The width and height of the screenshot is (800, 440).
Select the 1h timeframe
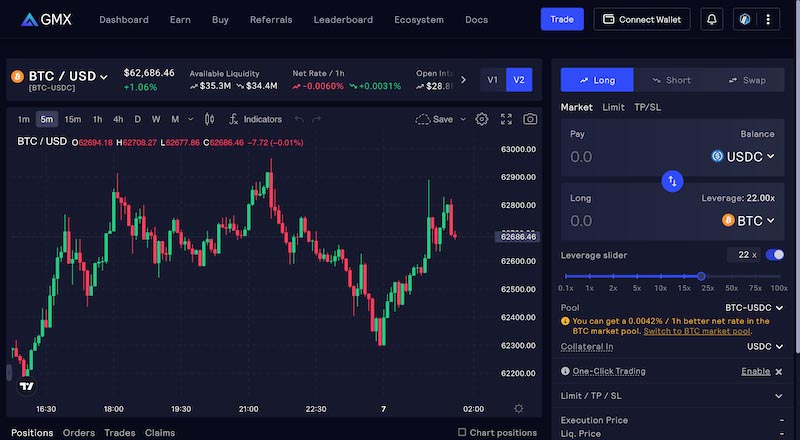pyautogui.click(x=97, y=119)
